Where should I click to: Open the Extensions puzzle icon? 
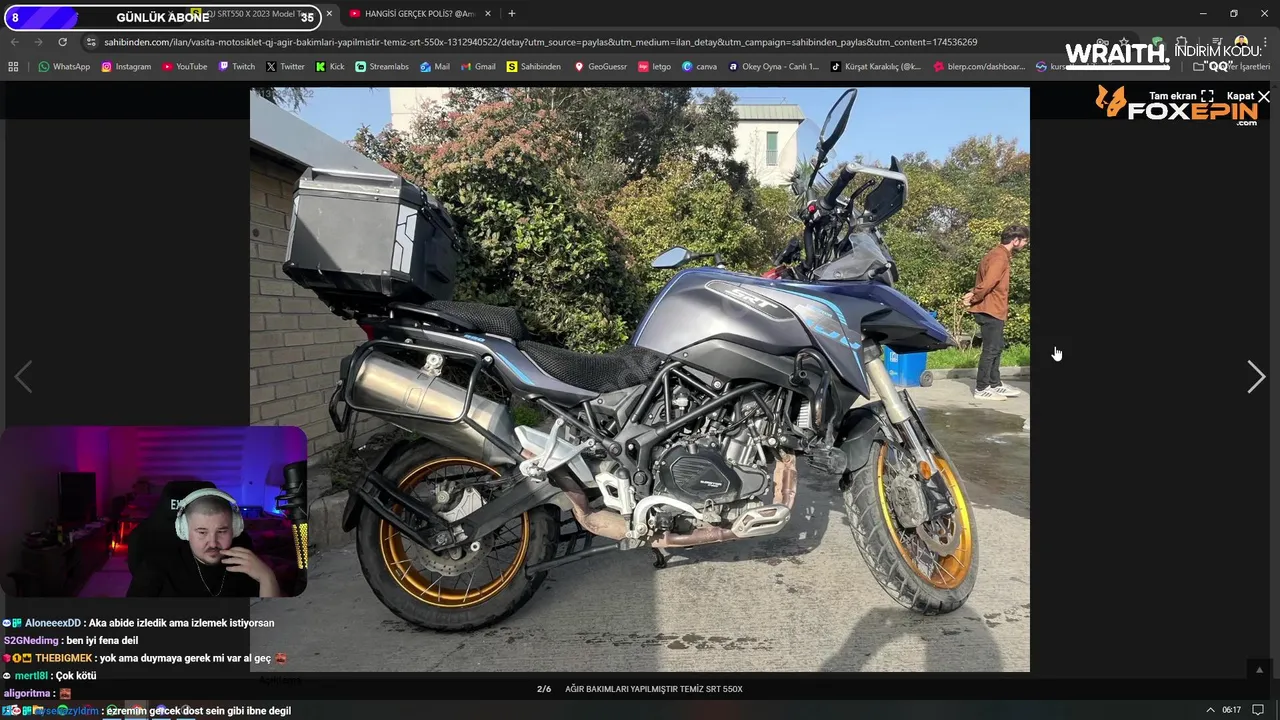1181,42
